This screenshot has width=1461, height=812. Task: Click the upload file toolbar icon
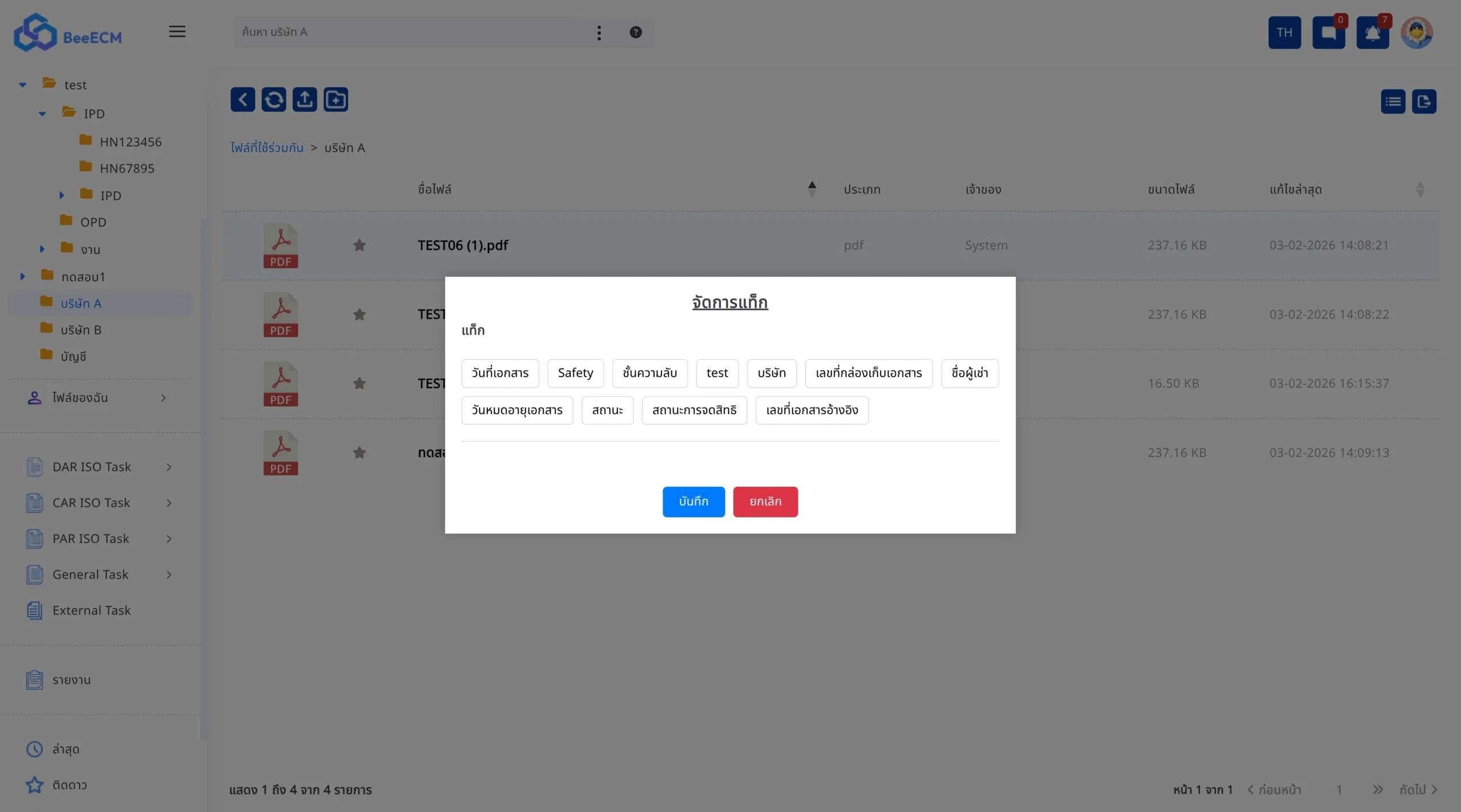[305, 100]
